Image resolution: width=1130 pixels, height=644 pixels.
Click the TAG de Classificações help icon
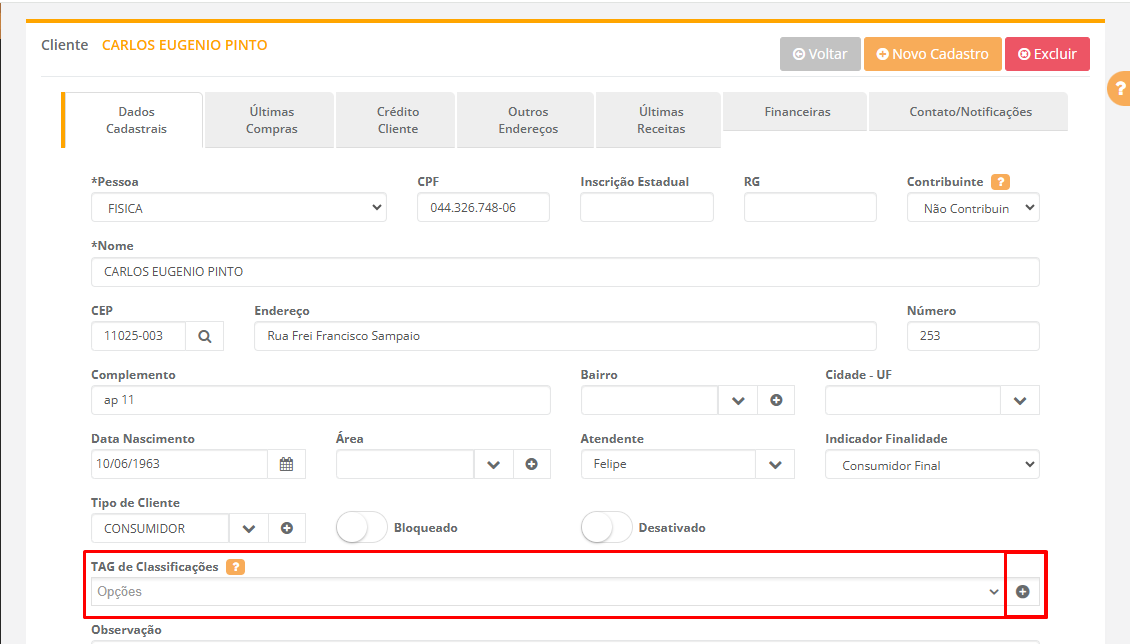coord(235,567)
